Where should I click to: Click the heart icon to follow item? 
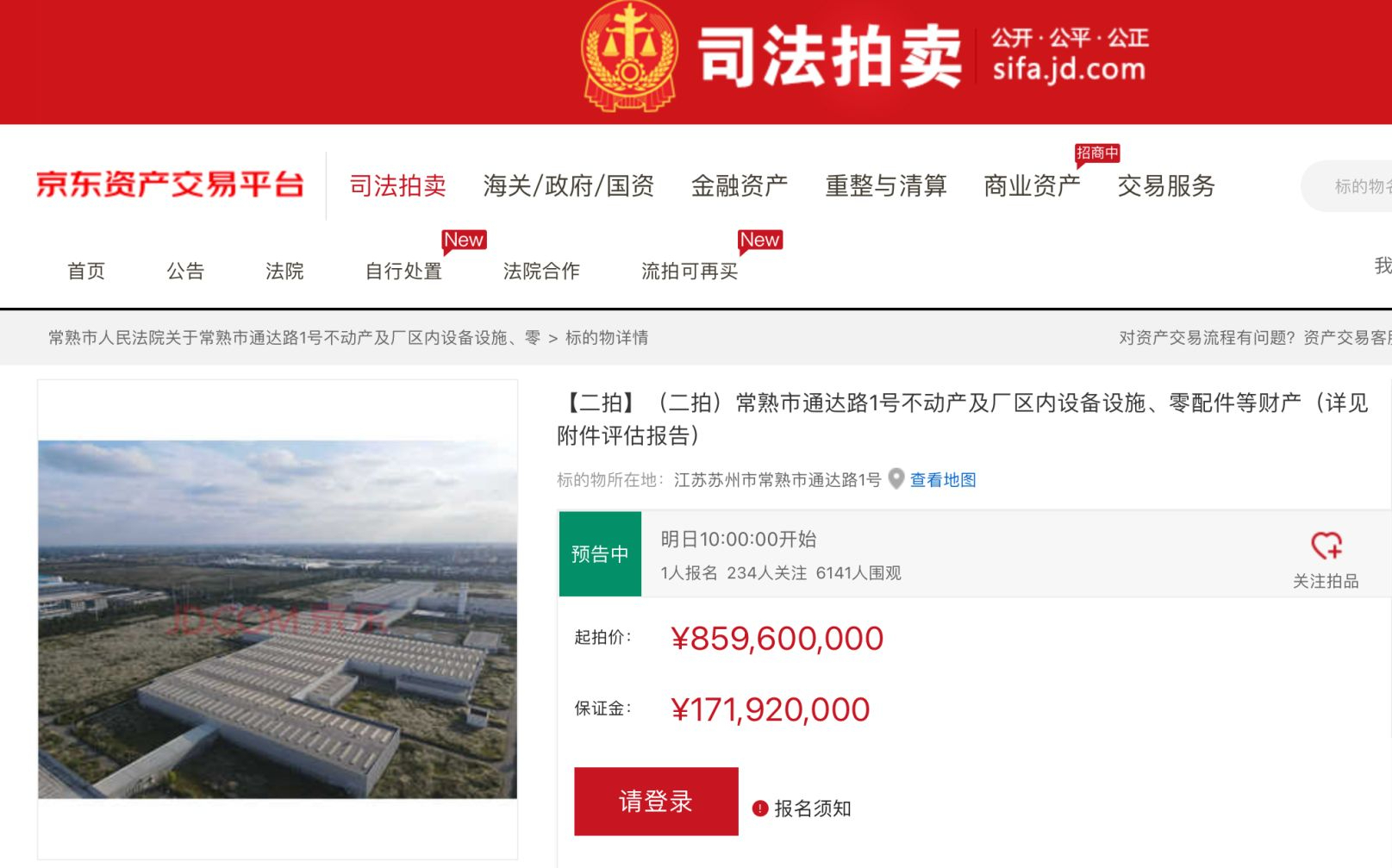pos(1326,546)
